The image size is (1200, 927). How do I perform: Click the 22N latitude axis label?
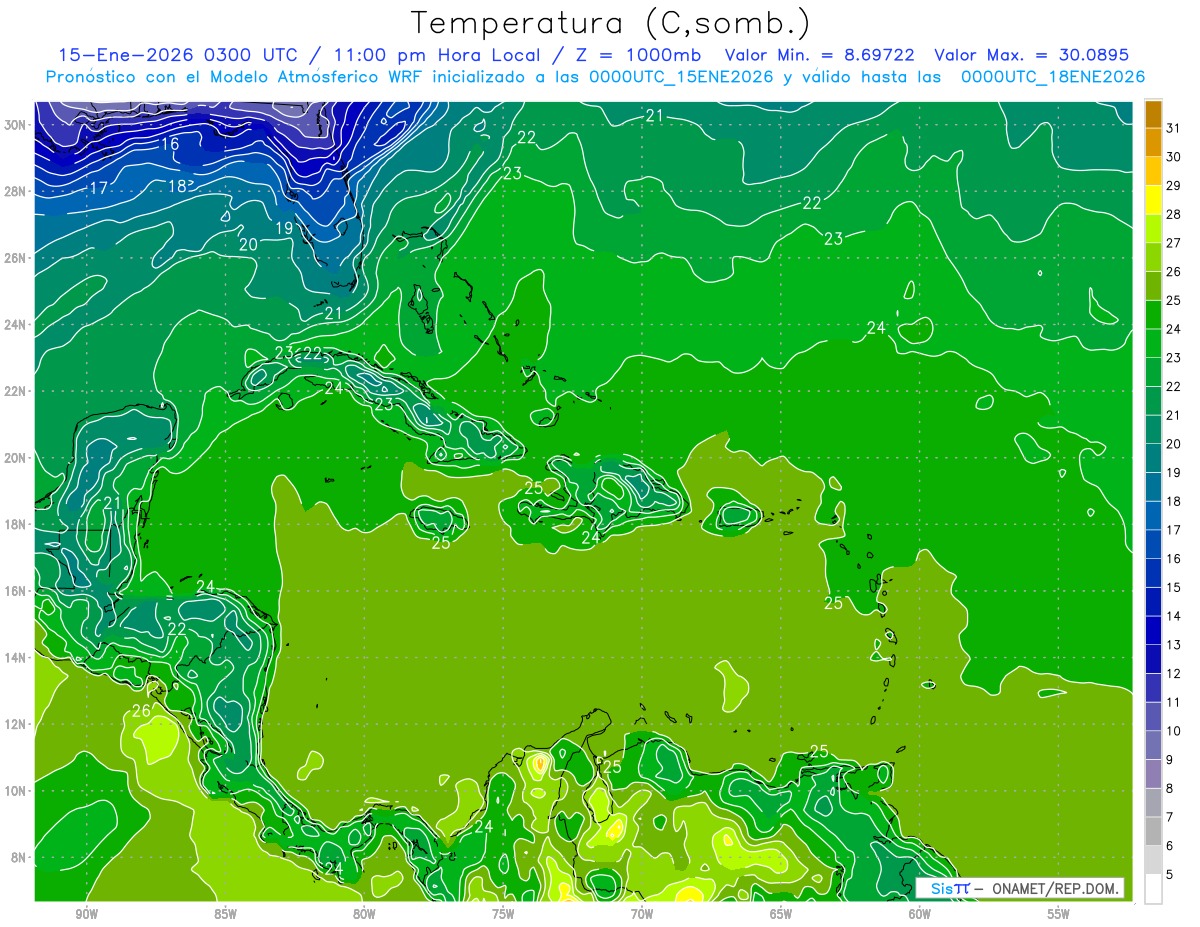[x=16, y=391]
